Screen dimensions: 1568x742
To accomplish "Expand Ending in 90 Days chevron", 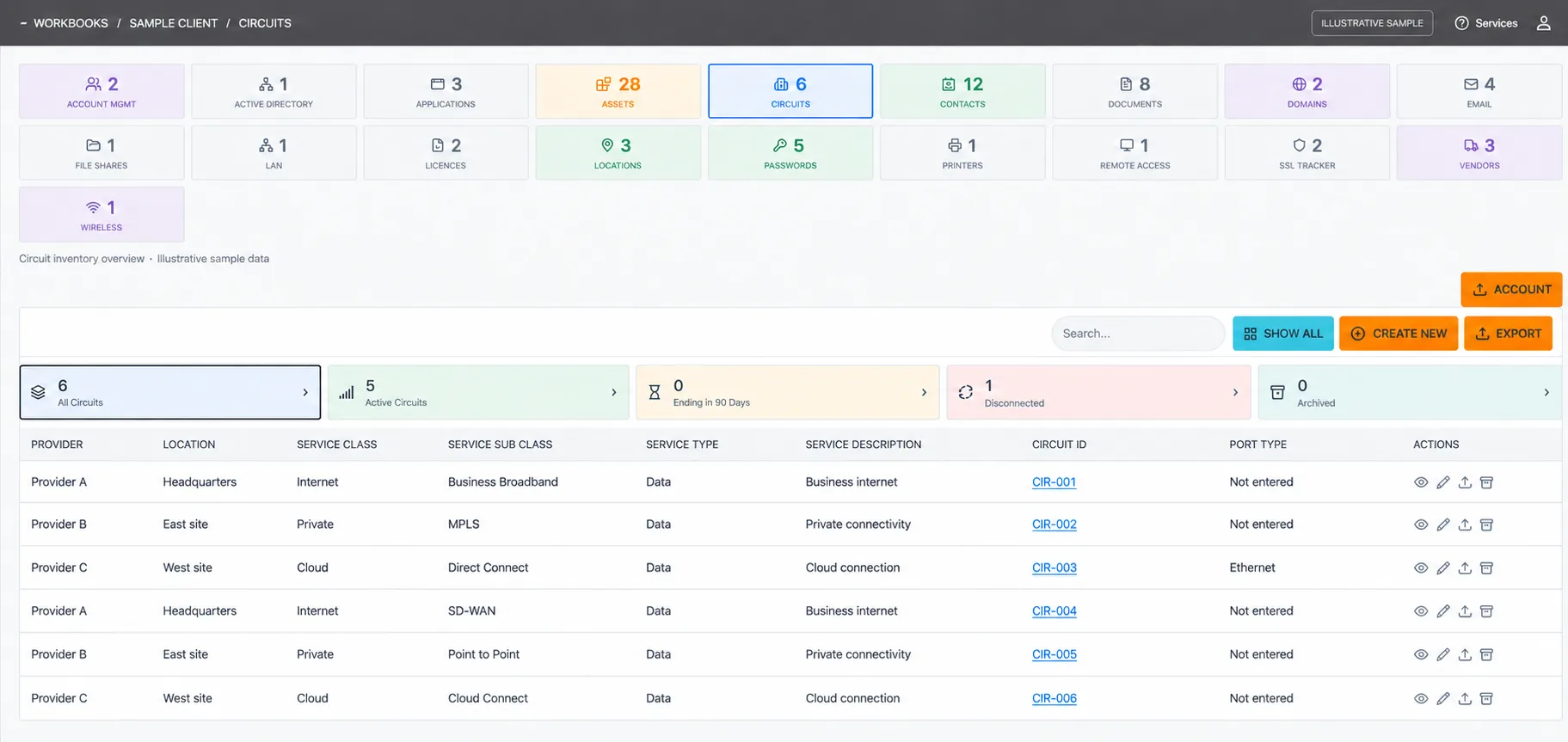I will pyautogui.click(x=925, y=393).
